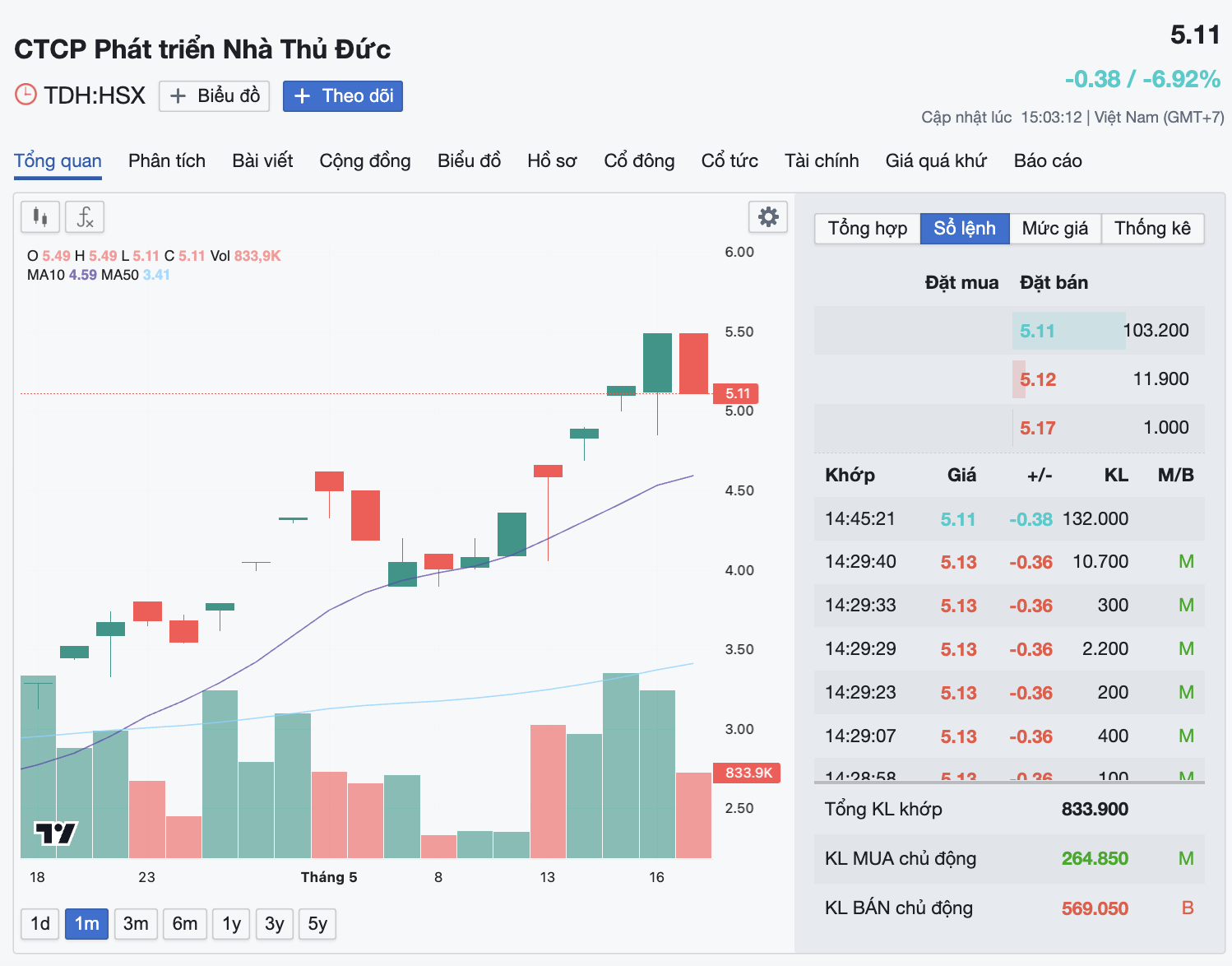The height and width of the screenshot is (966, 1232).
Task: Open the Bài viết tab
Action: coord(262,161)
